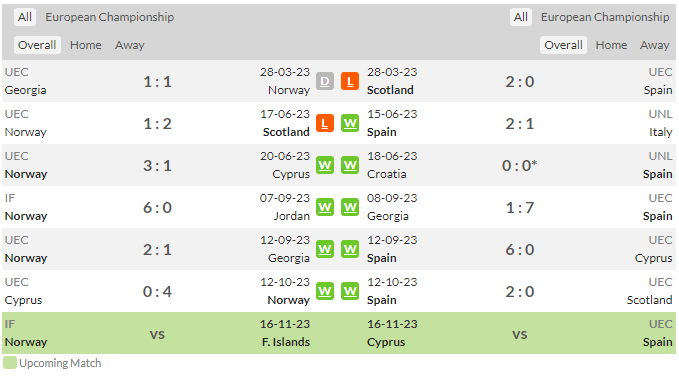Click the green W badge for Croatia-Spain 18-06-23

coord(350,165)
